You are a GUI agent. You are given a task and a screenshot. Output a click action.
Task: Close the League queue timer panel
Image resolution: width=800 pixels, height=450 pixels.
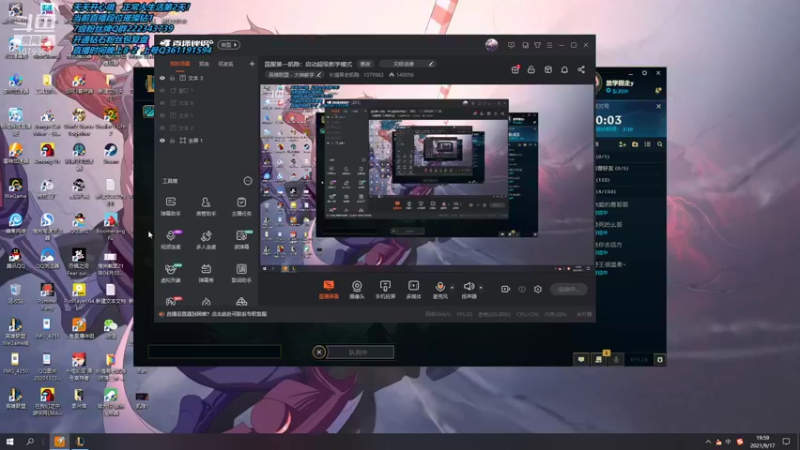[659, 106]
